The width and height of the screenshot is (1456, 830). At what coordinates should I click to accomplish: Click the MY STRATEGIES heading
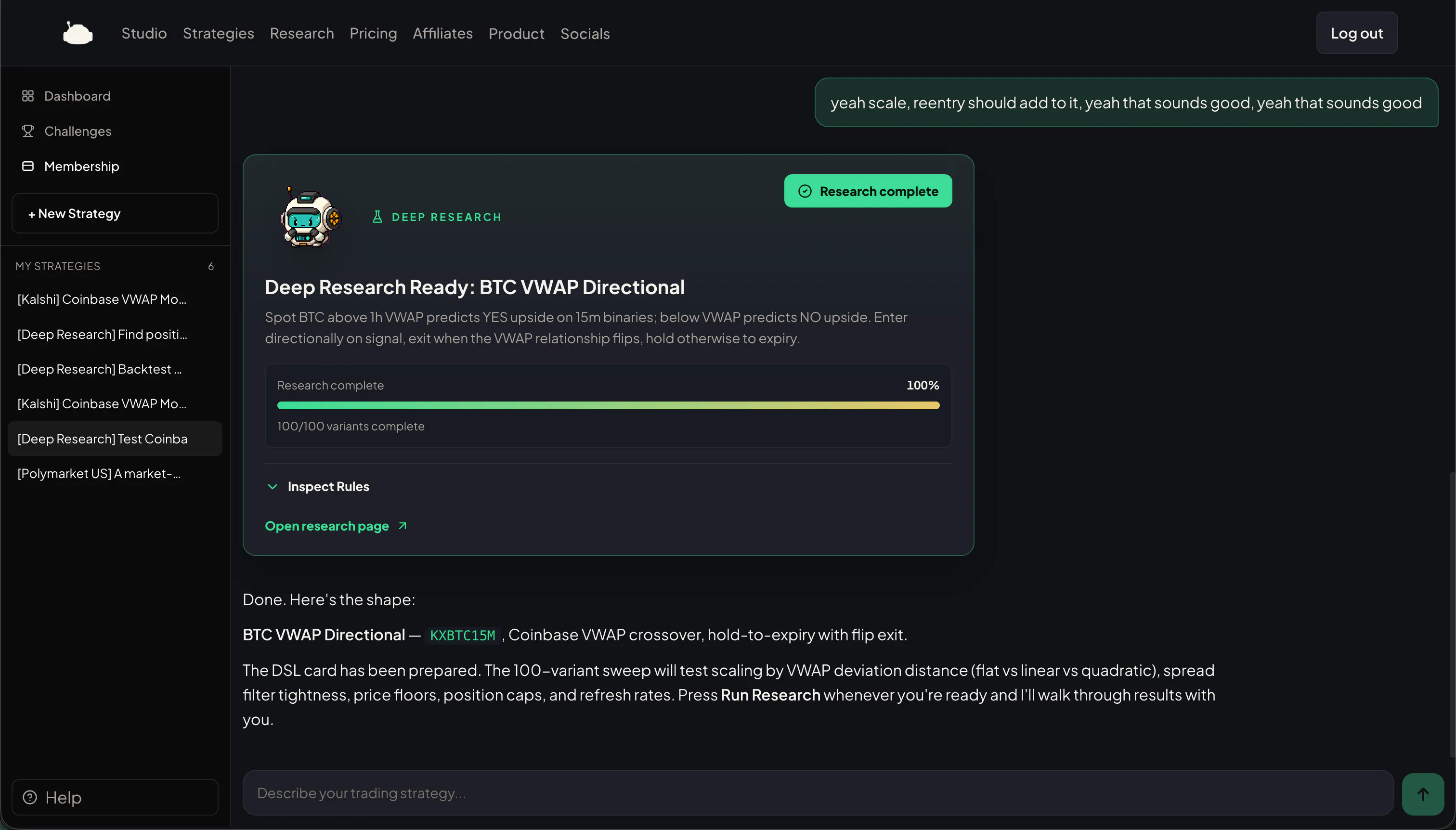pos(58,266)
